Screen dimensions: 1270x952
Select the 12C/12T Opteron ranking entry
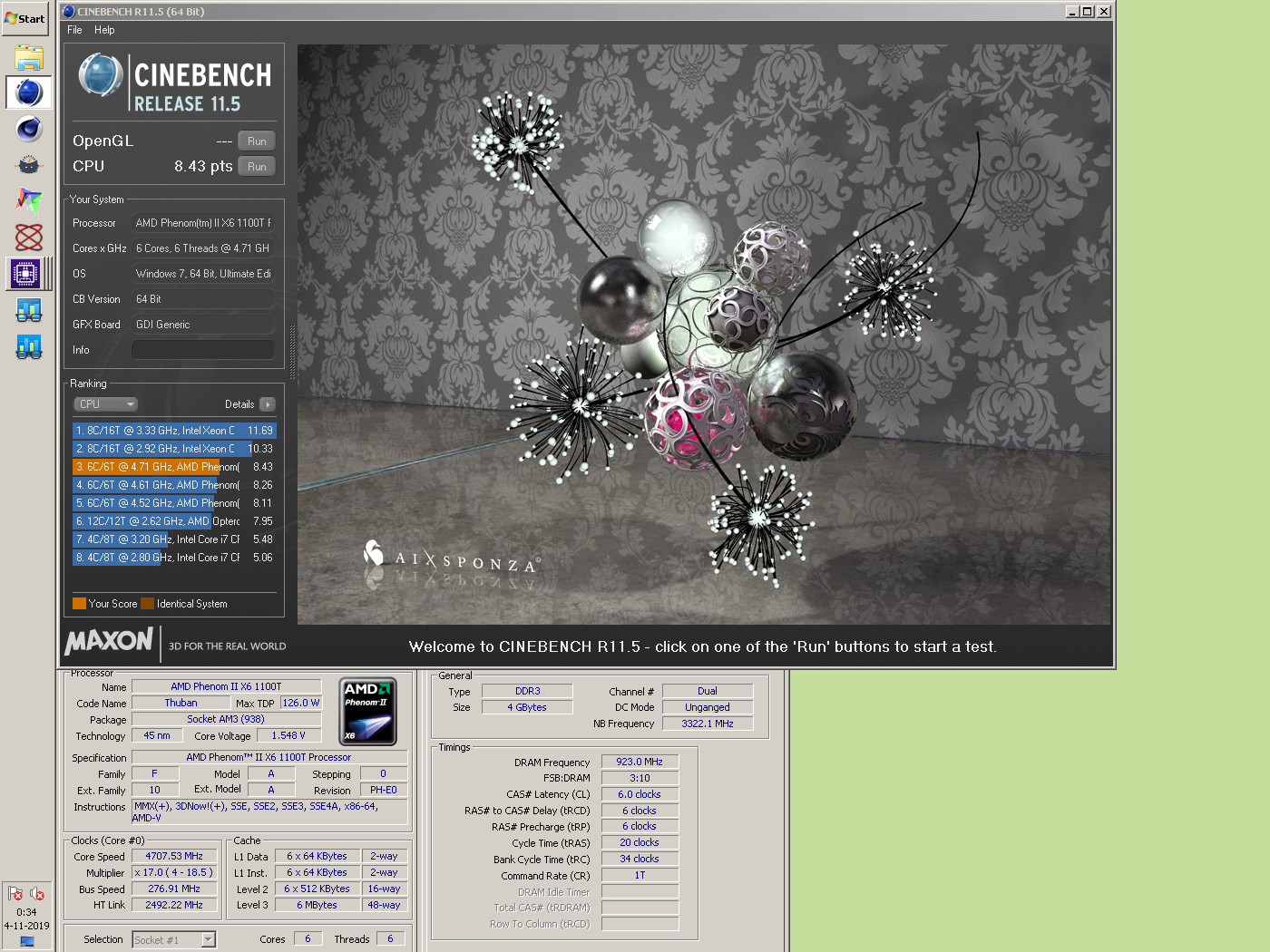point(174,521)
